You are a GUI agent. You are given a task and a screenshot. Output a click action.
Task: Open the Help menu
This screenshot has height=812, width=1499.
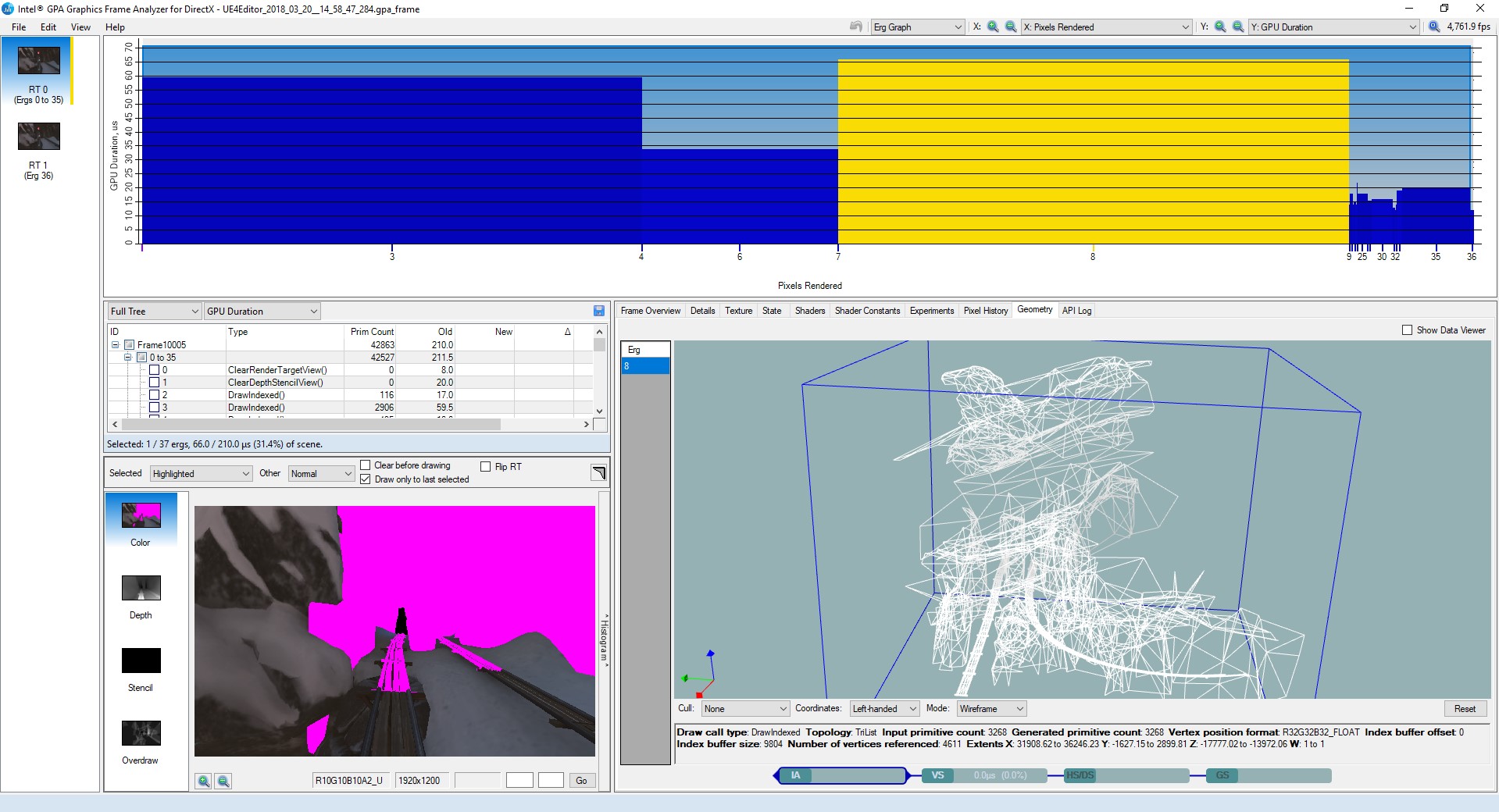coord(115,27)
